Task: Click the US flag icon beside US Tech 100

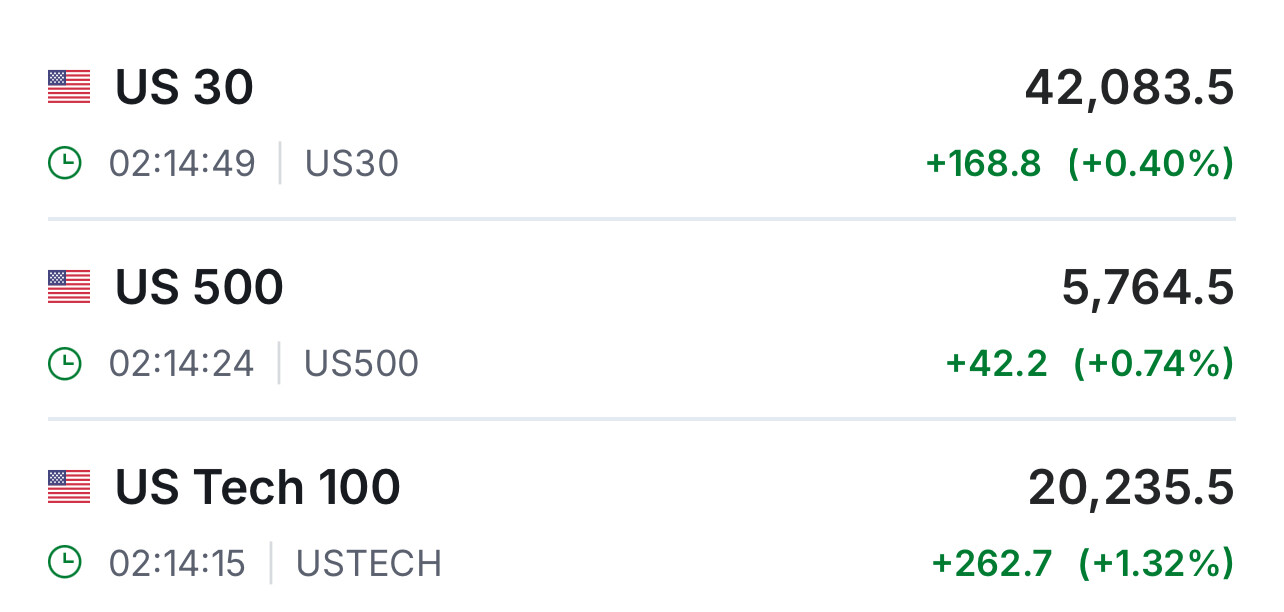Action: tap(69, 487)
